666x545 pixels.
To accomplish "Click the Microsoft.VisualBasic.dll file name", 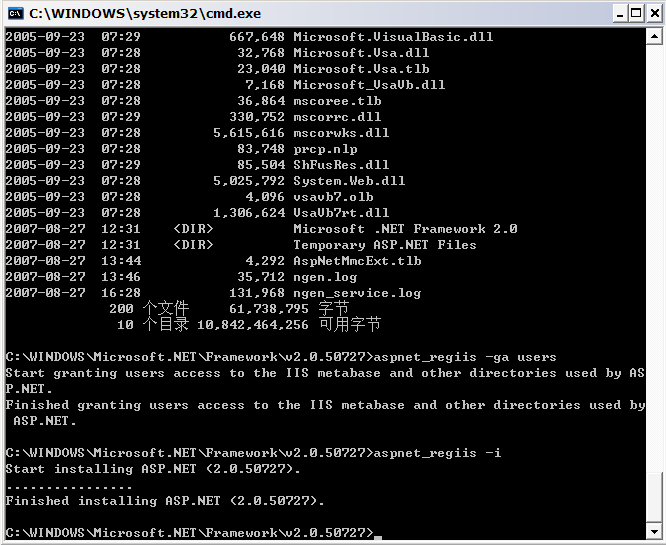I will 393,37.
